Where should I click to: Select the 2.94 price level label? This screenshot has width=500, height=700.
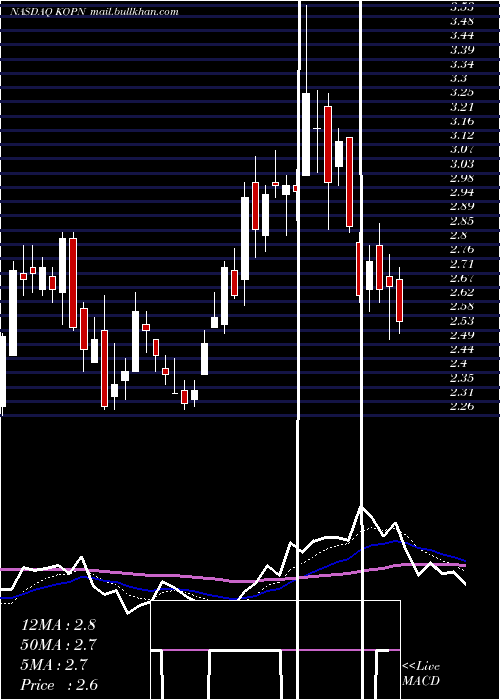click(x=462, y=192)
